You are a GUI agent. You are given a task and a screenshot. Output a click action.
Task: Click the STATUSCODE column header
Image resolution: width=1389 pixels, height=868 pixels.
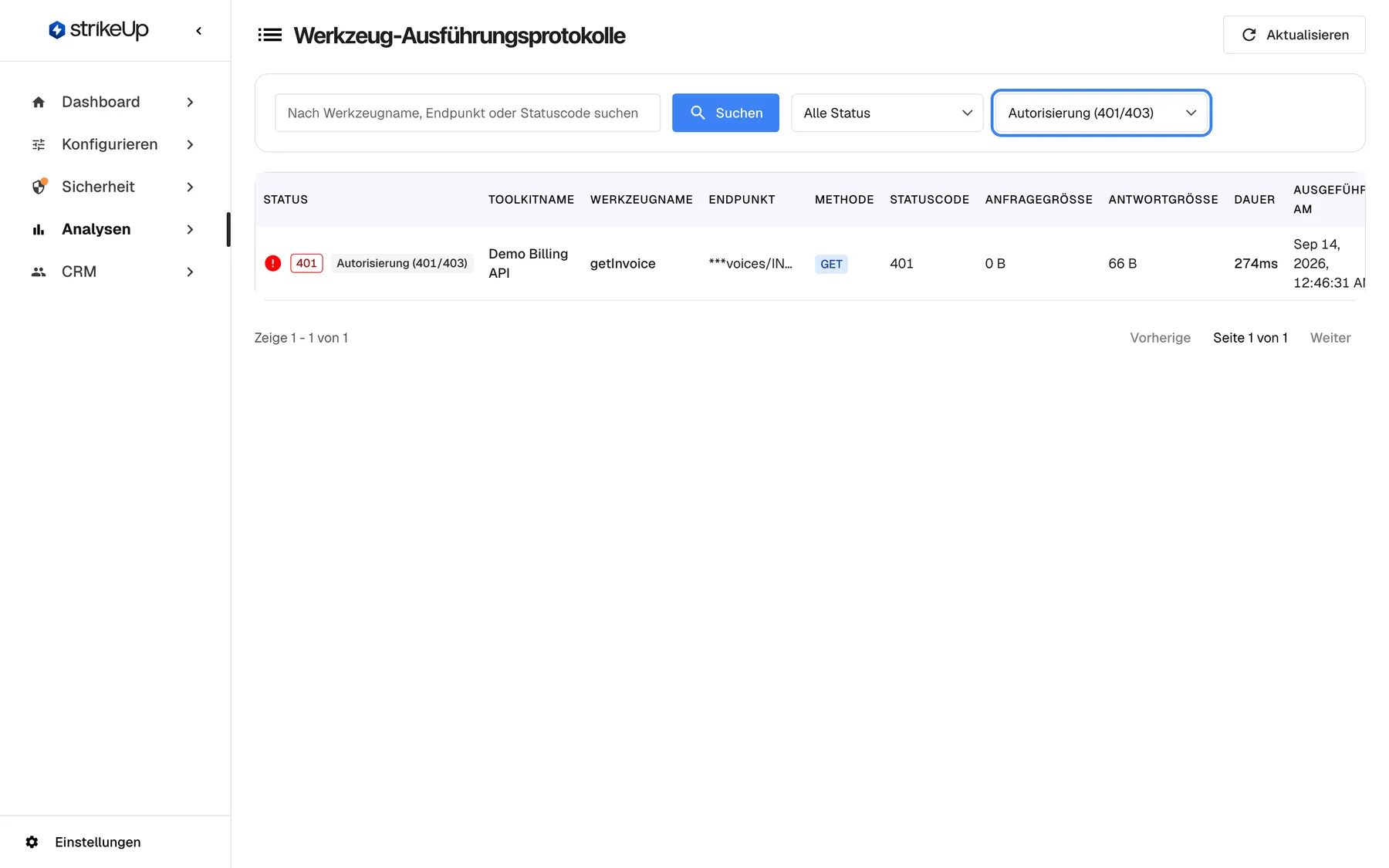tap(929, 199)
